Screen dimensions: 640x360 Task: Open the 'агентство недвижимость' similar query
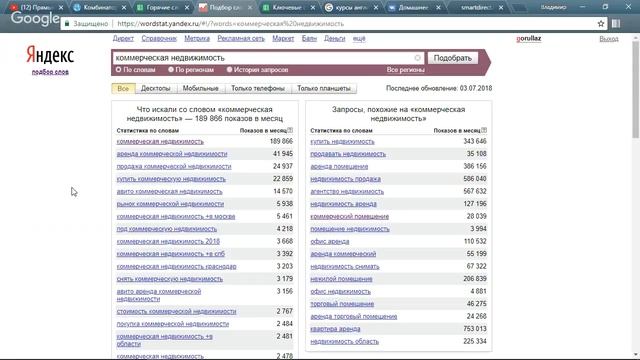[347, 191]
